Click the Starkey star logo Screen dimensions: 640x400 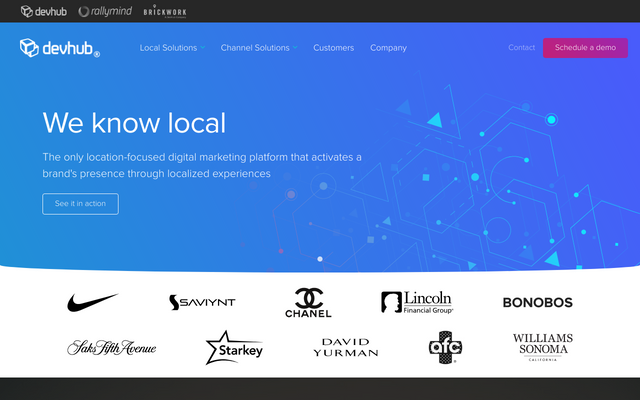pyautogui.click(x=234, y=348)
